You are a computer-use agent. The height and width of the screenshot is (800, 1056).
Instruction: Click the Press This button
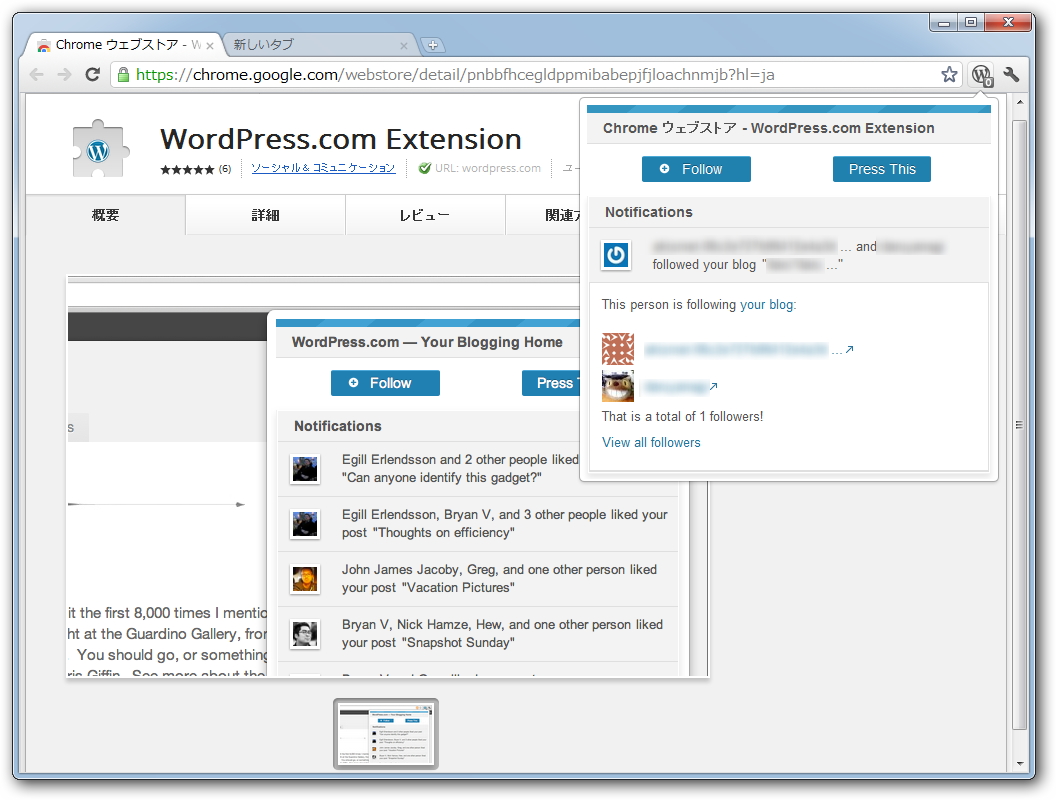pos(881,169)
